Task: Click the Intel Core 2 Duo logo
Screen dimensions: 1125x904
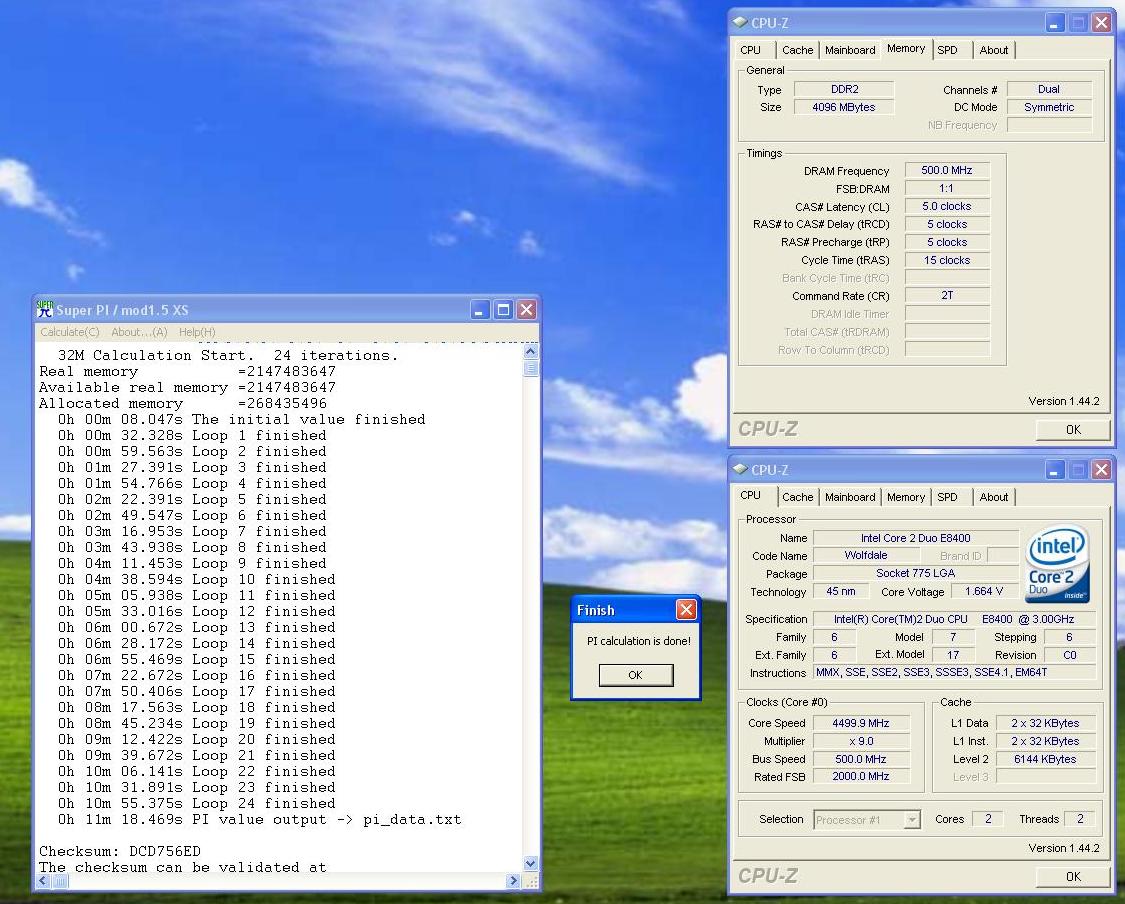Action: click(1058, 565)
